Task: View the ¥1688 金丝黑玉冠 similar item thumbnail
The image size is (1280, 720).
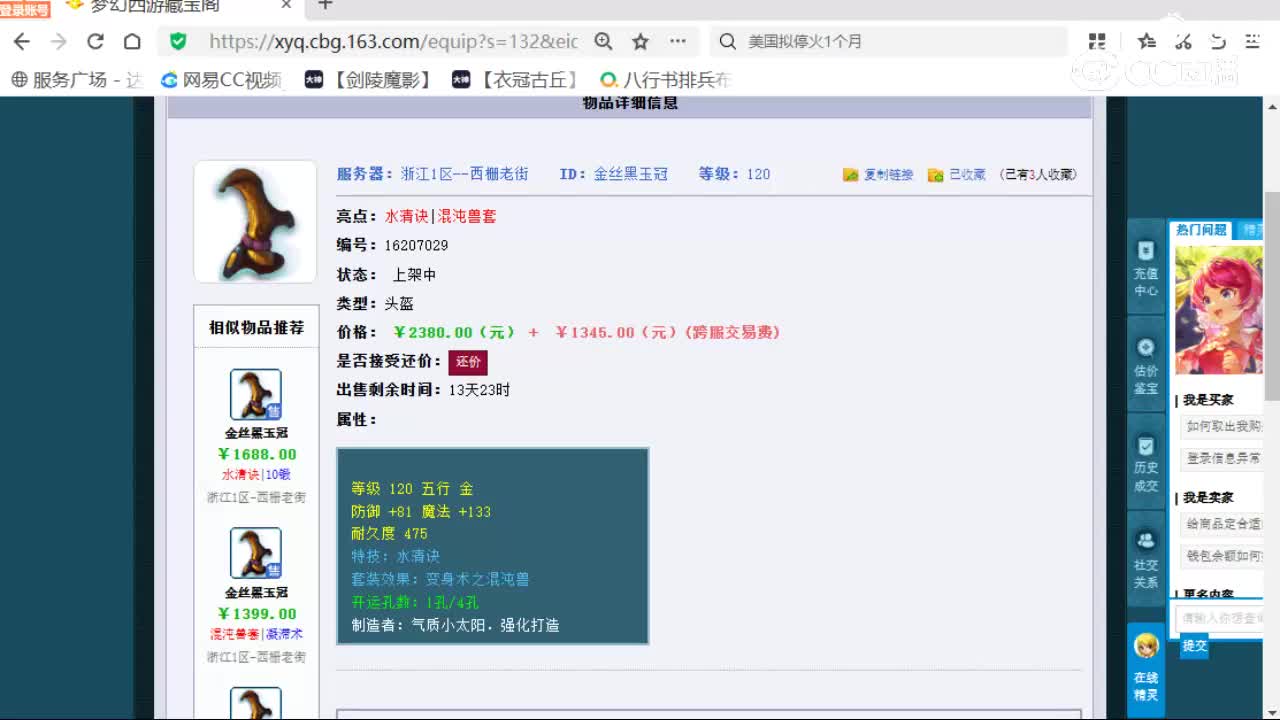Action: click(x=256, y=394)
